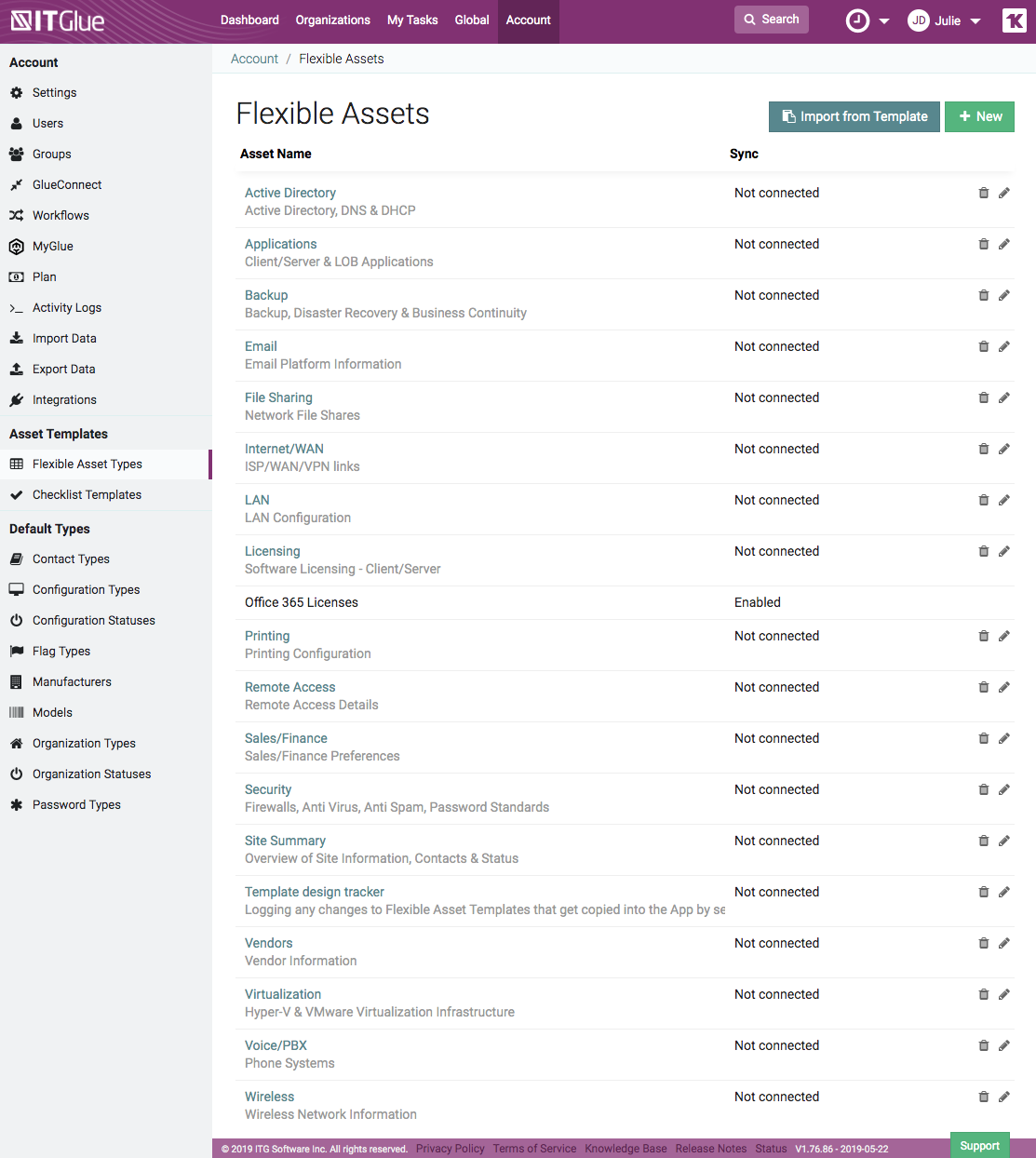Viewport: 1036px width, 1158px height.
Task: Open the Integrations page
Action: [64, 399]
